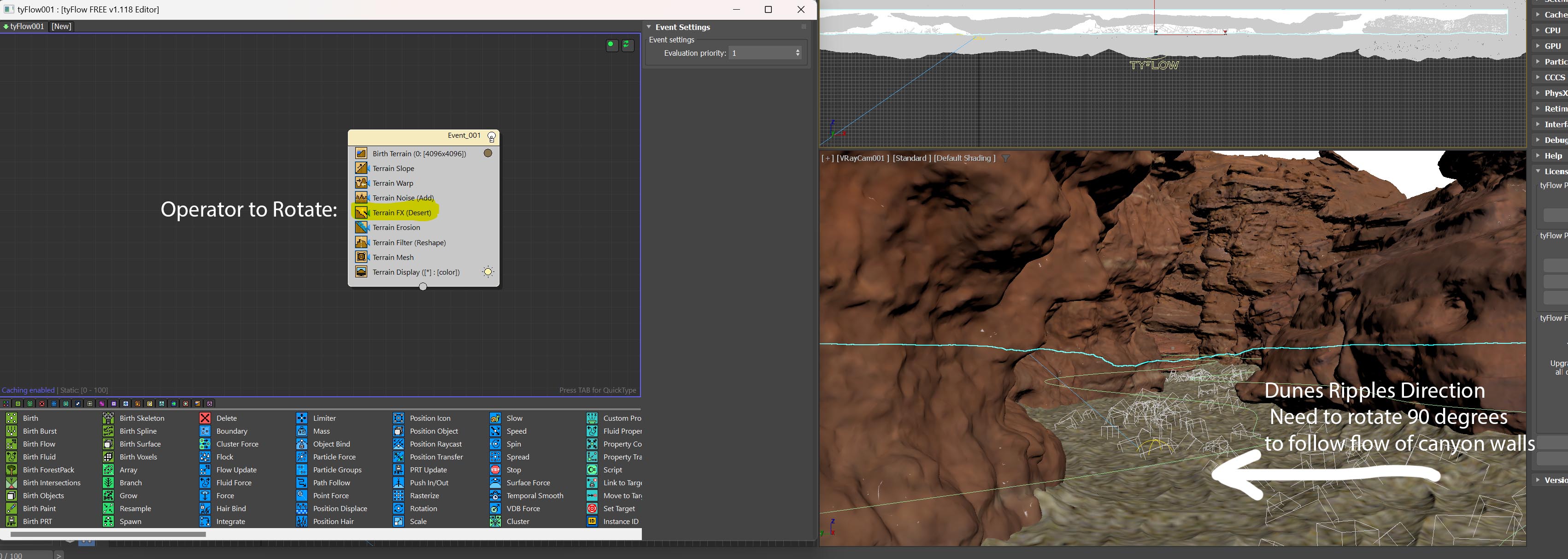Toggle the green refresh arrows button

[x=628, y=45]
